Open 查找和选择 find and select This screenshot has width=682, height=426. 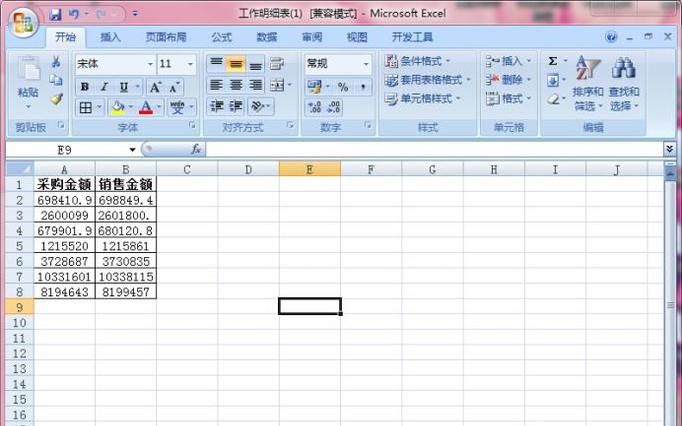(x=623, y=83)
